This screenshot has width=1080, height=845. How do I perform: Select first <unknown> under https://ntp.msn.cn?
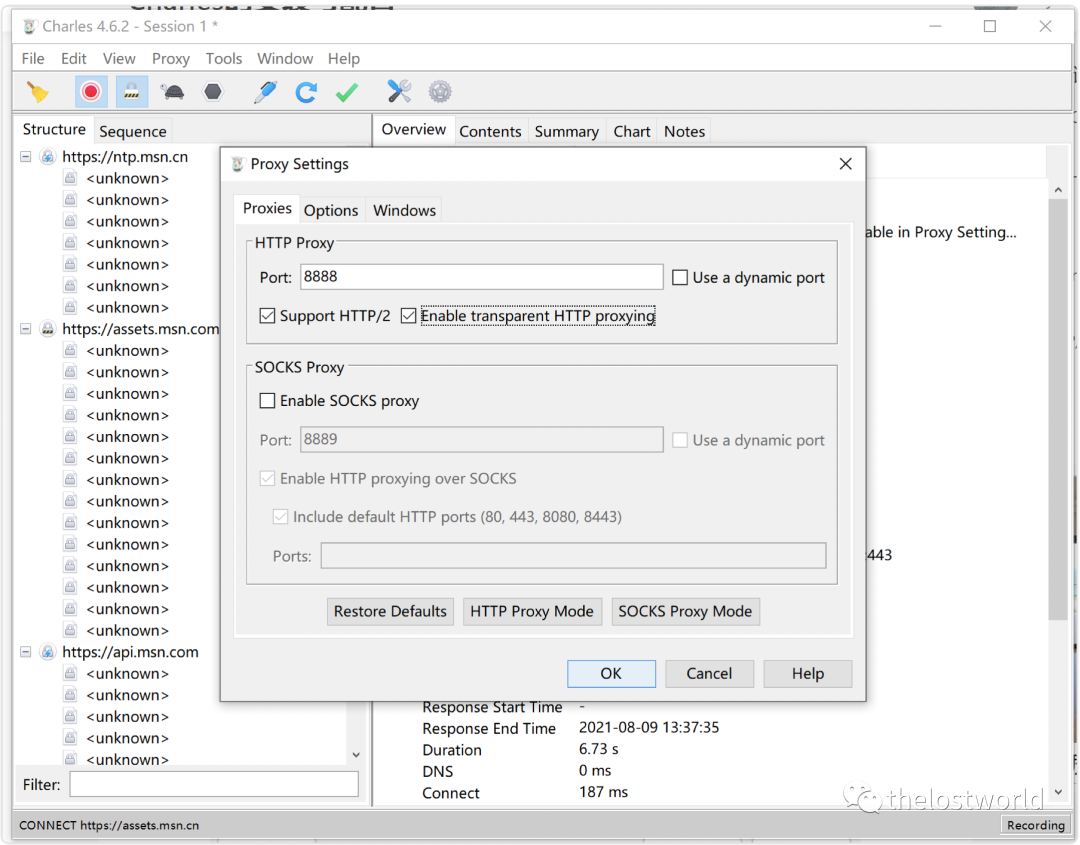pyautogui.click(x=127, y=178)
